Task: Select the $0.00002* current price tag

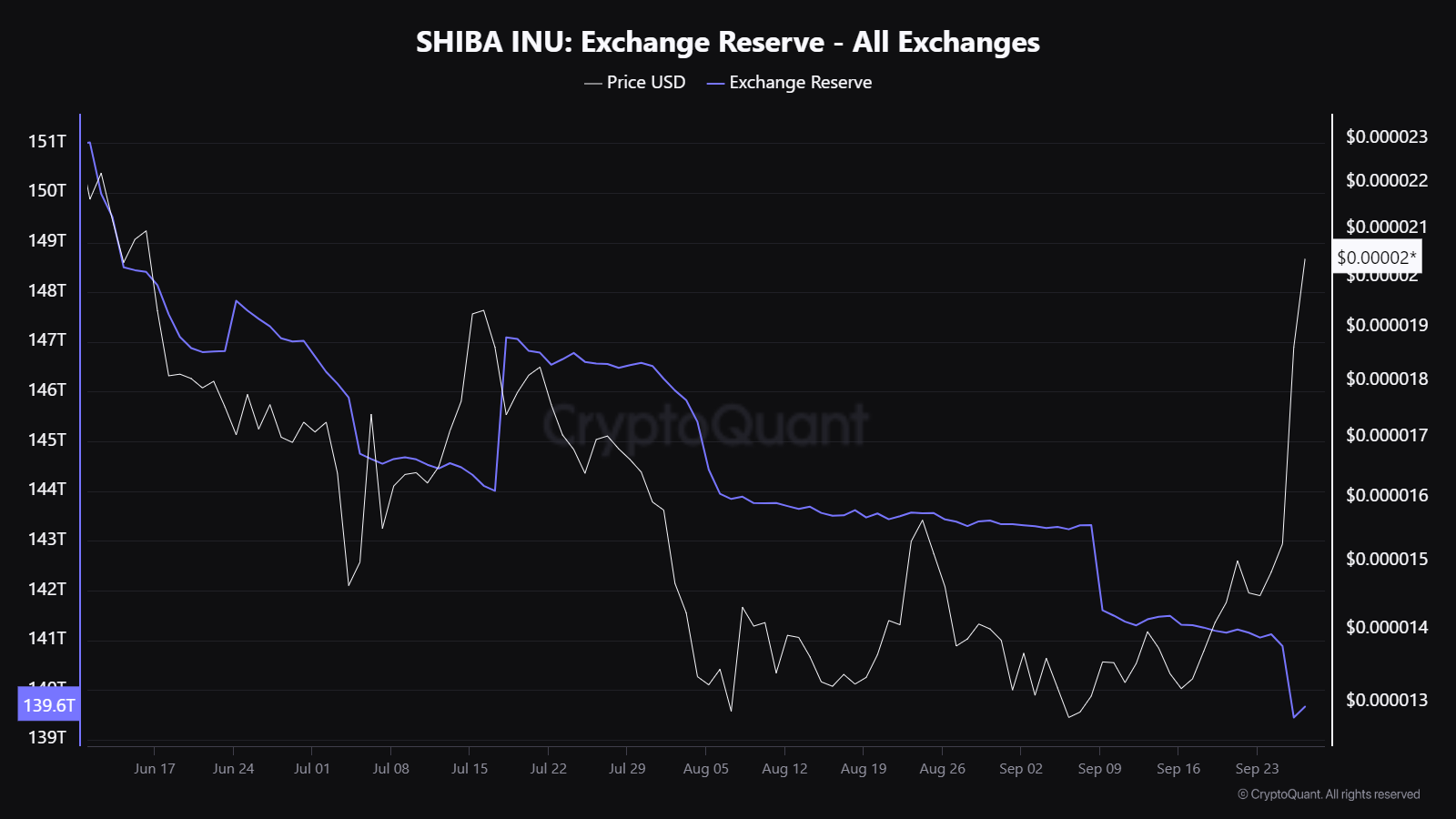Action: pos(1376,258)
